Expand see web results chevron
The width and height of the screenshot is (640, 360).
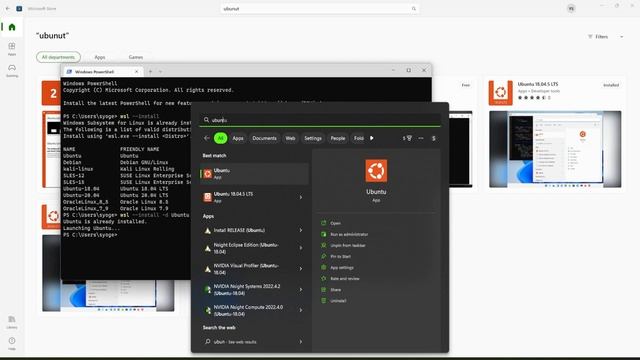[x=301, y=342]
